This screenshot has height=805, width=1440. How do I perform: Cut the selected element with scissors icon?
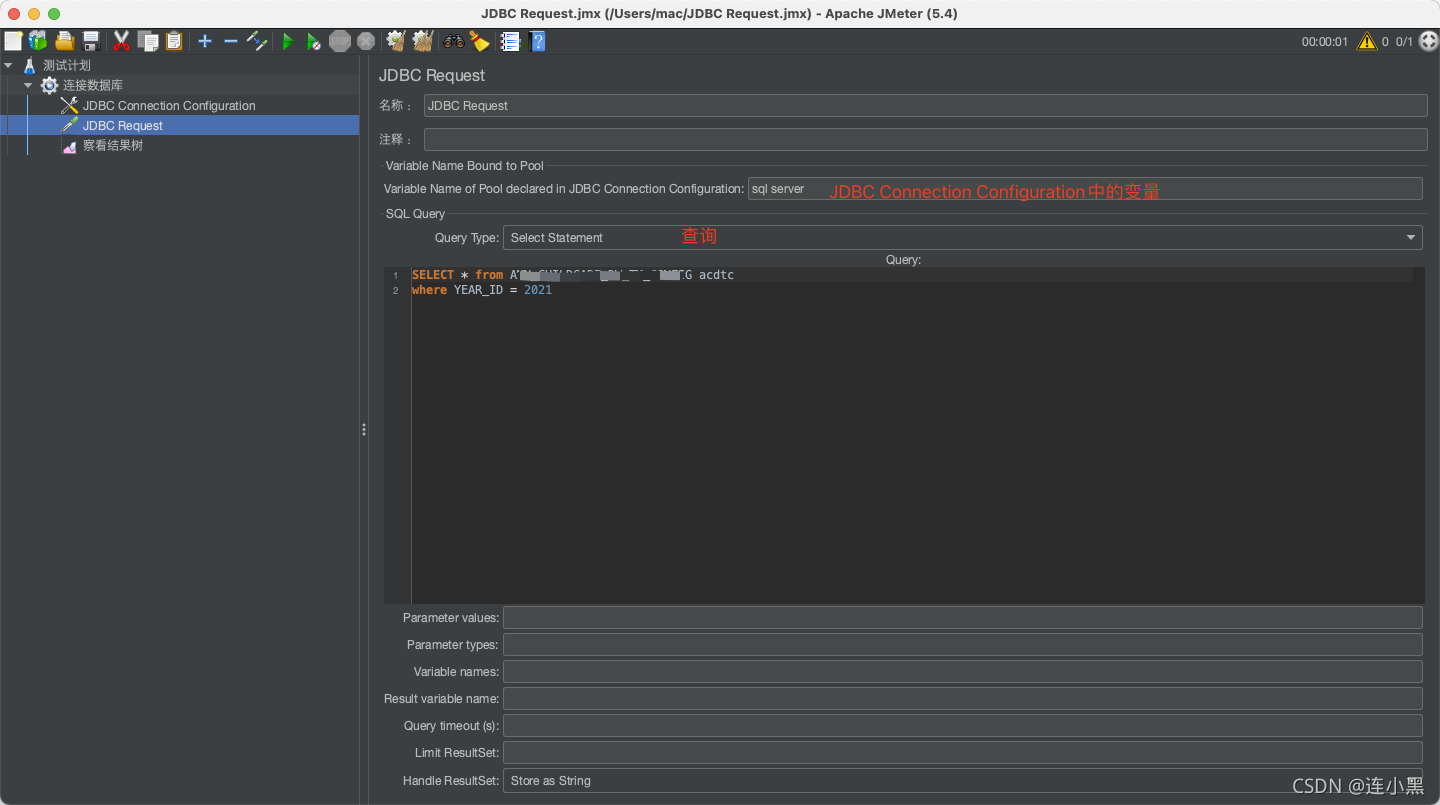click(x=122, y=41)
